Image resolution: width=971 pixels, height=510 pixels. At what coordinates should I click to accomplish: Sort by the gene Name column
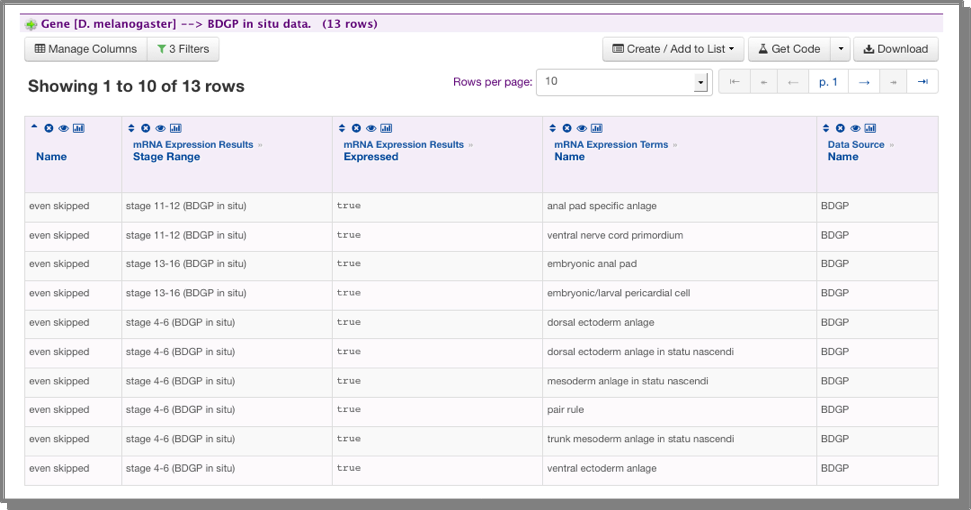34,128
